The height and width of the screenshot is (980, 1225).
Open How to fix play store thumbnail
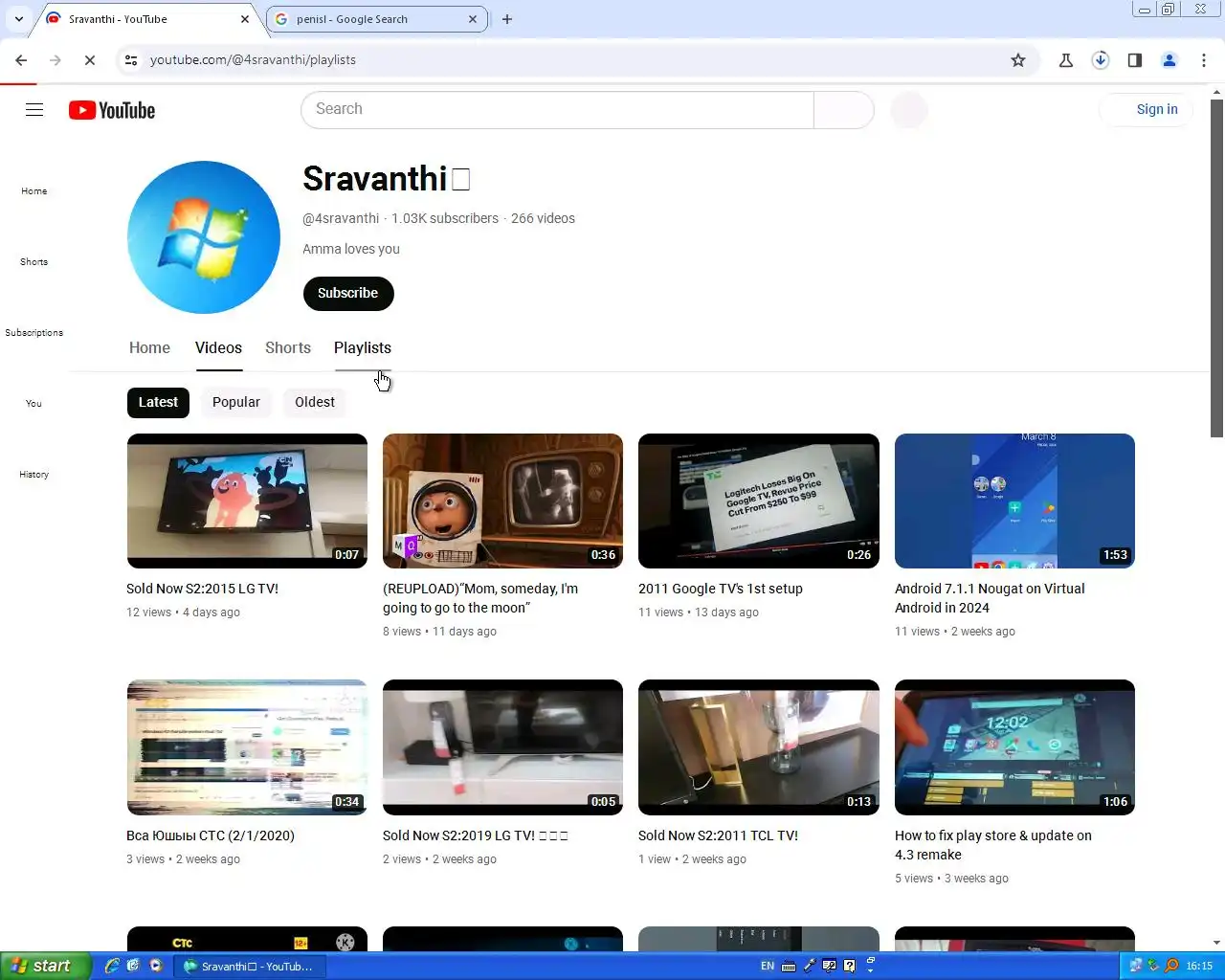tap(1014, 747)
